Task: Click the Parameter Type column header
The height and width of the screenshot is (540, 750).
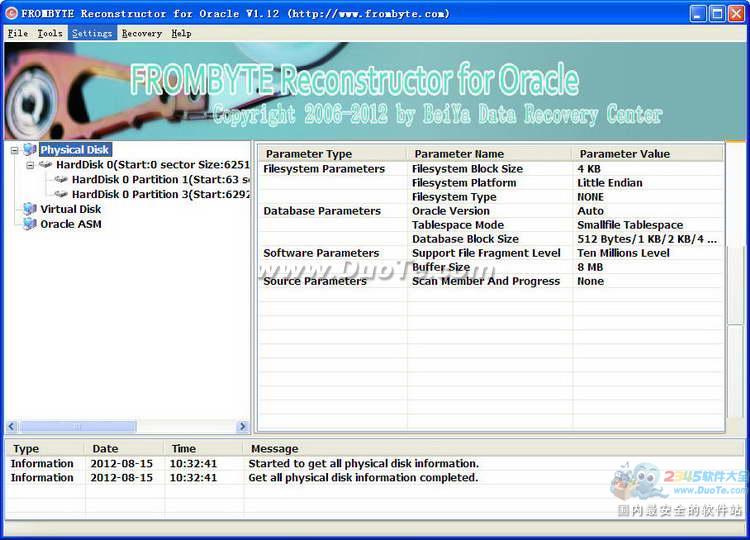Action: click(332, 154)
